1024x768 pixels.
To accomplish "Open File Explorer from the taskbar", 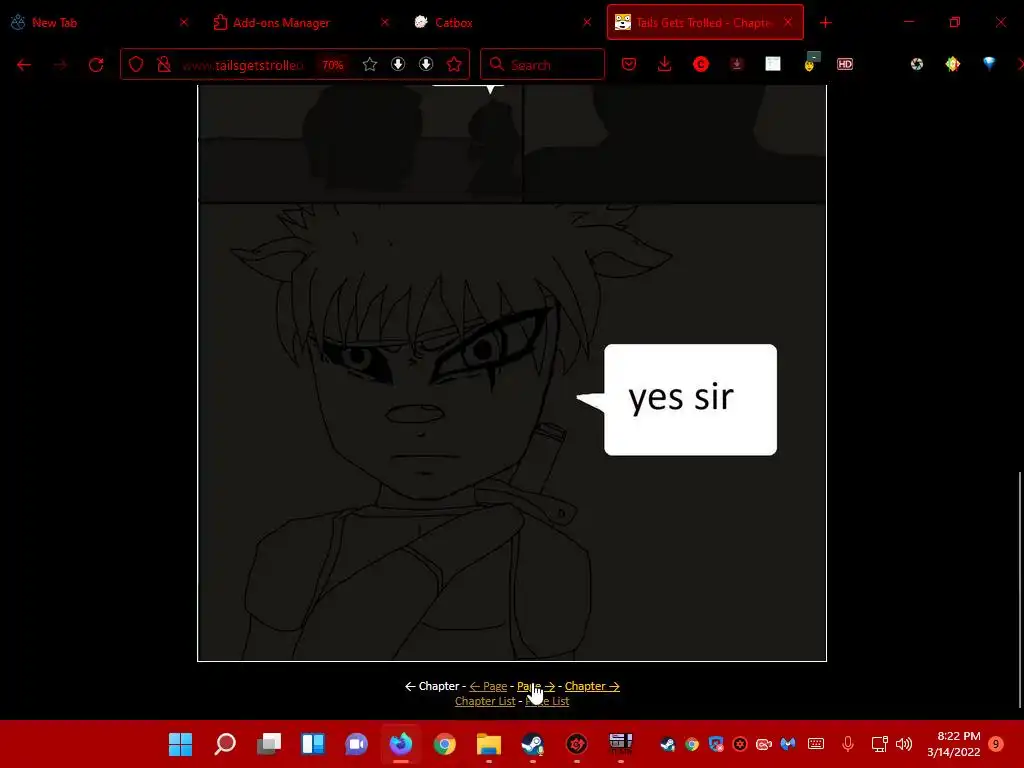I will click(488, 744).
